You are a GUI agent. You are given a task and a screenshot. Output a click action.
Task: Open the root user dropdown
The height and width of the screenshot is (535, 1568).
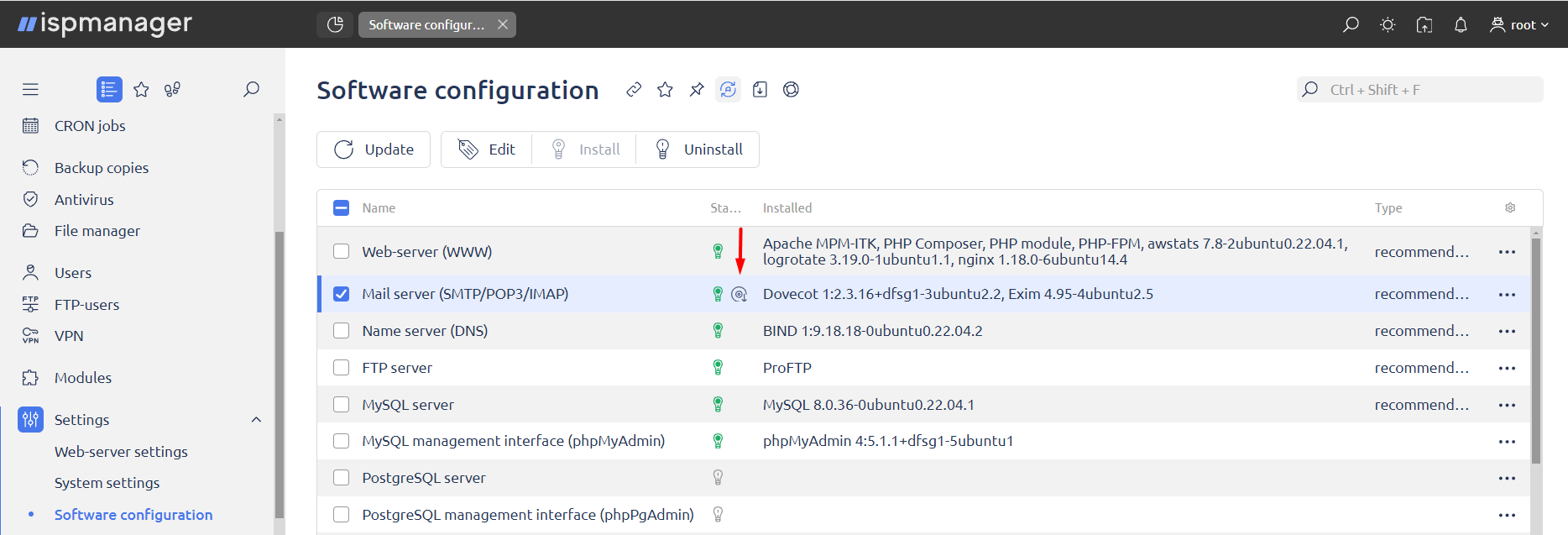click(x=1519, y=24)
